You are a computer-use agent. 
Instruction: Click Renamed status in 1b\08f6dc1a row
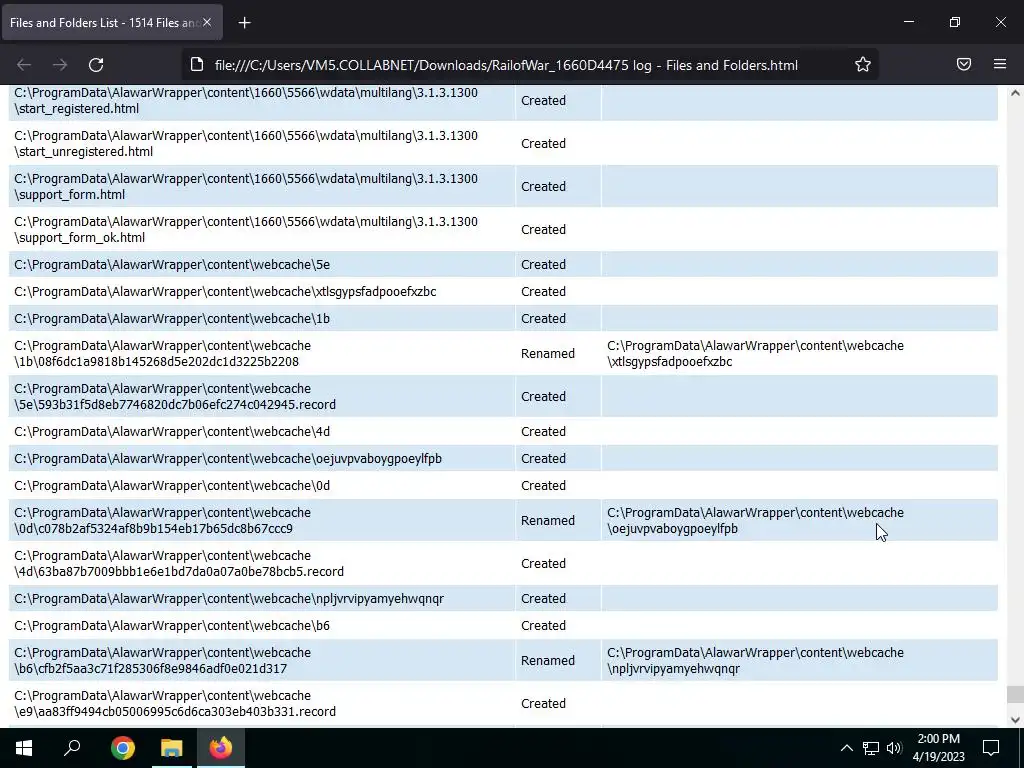click(x=548, y=353)
